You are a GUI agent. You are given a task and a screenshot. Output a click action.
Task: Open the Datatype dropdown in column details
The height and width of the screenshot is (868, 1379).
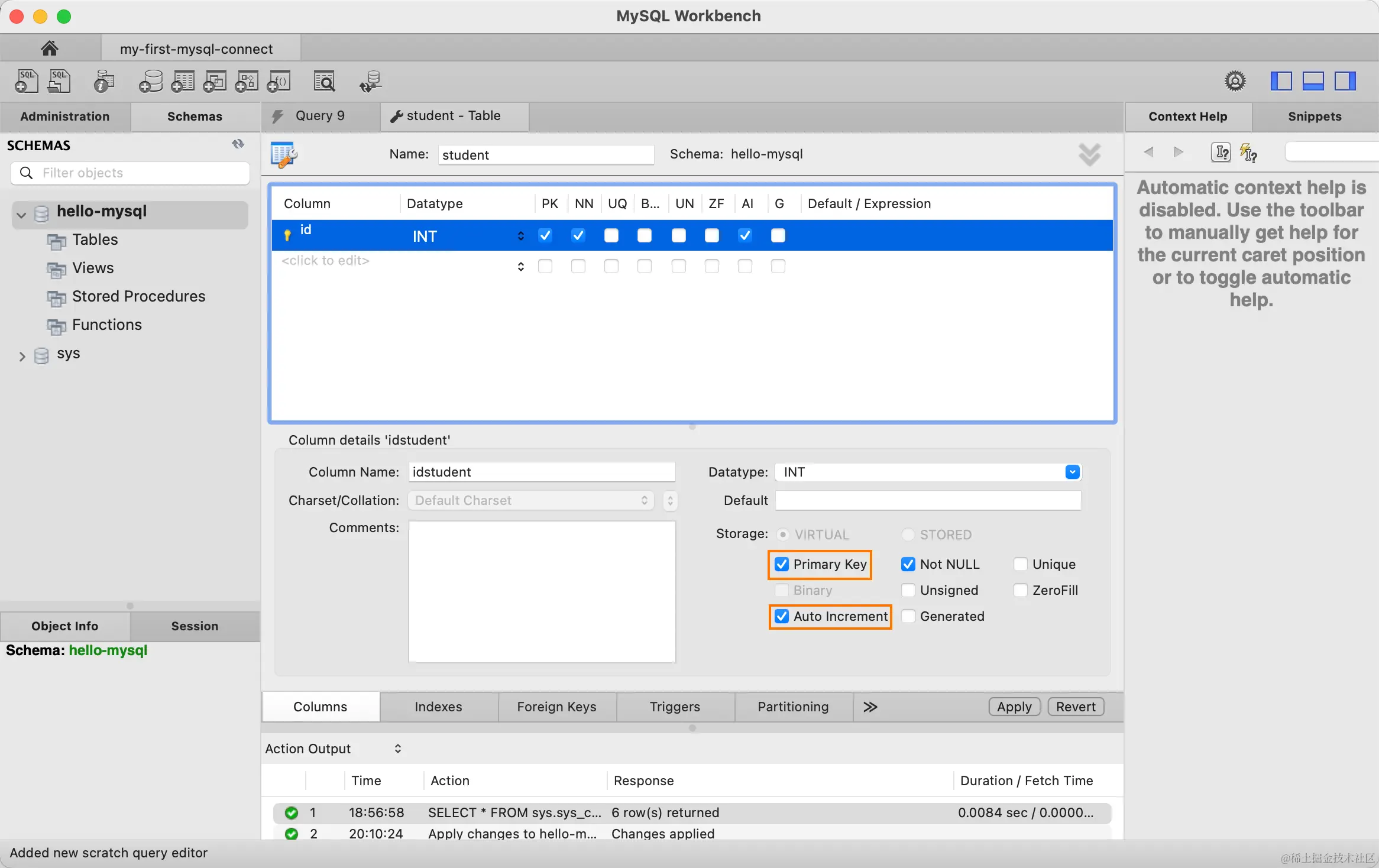point(1073,472)
